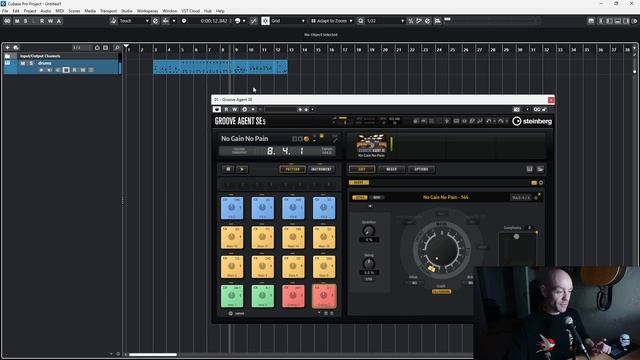The image size is (640, 360).
Task: Toggle Read automation in Groove Agent header
Action: click(227, 109)
